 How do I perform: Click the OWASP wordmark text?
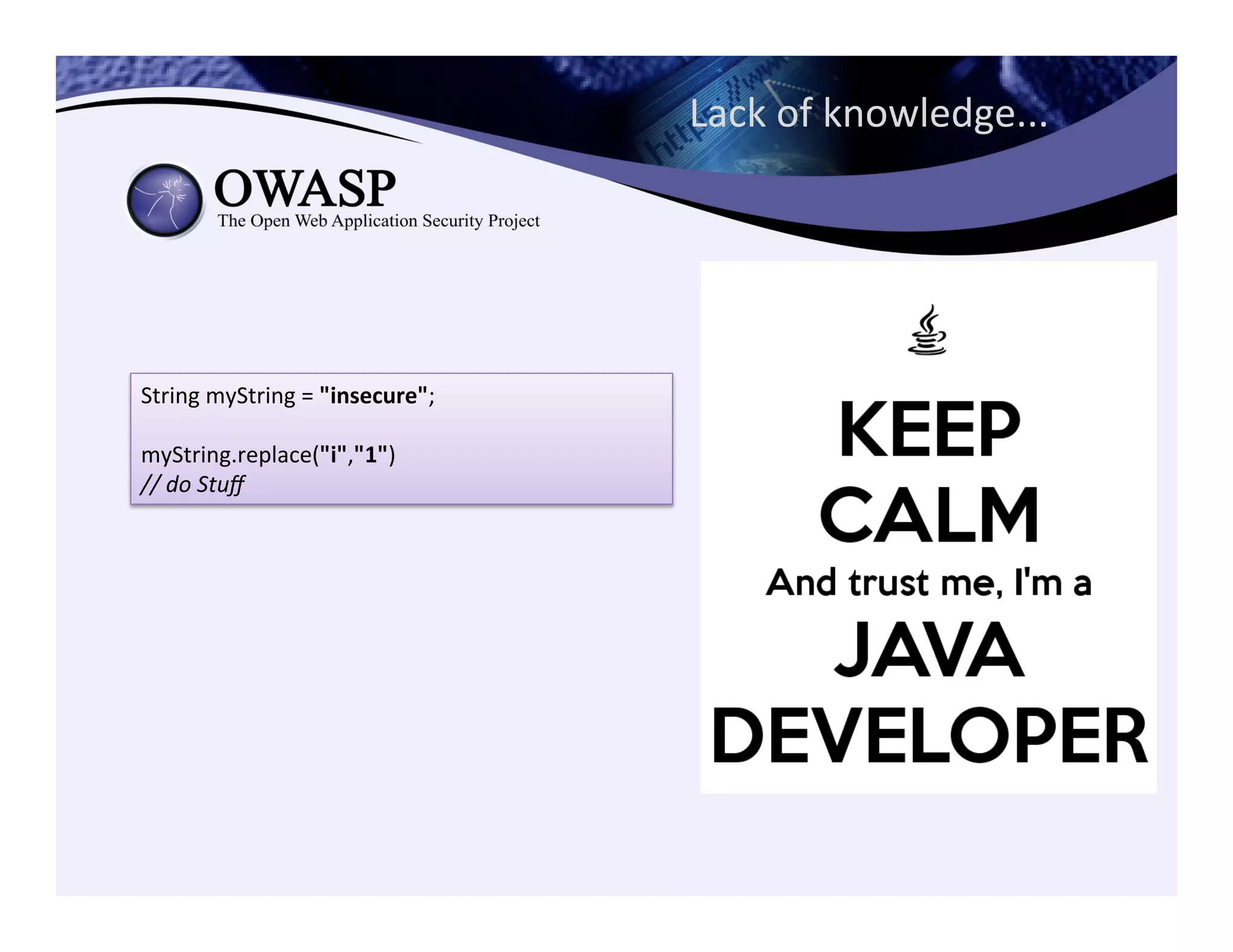[x=305, y=188]
